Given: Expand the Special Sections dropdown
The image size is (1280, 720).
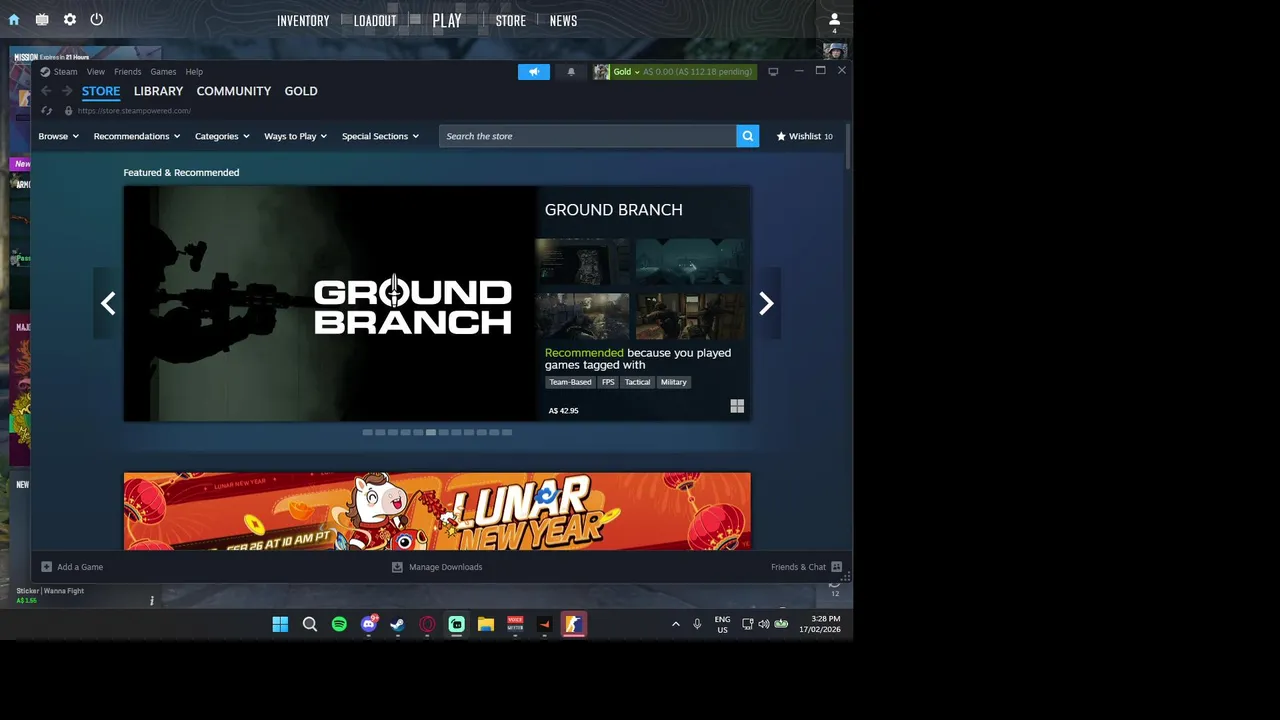Looking at the screenshot, I should pos(380,136).
